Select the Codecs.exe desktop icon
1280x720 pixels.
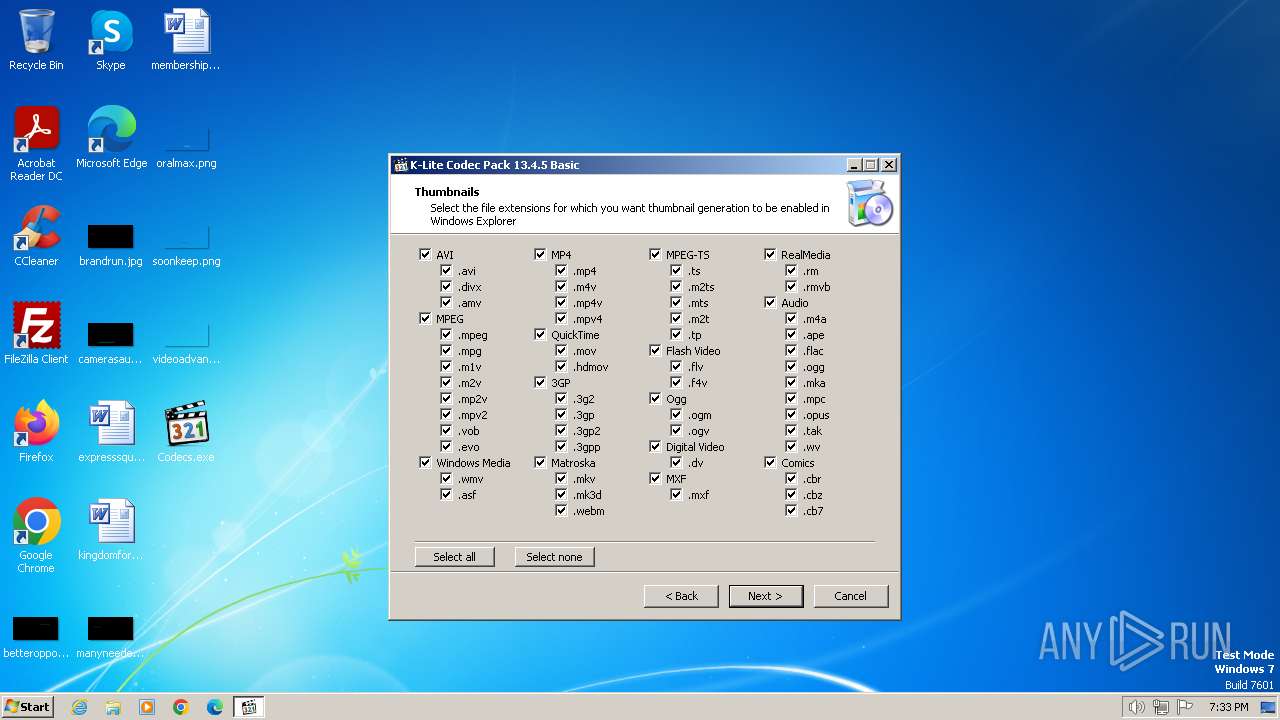click(x=186, y=432)
